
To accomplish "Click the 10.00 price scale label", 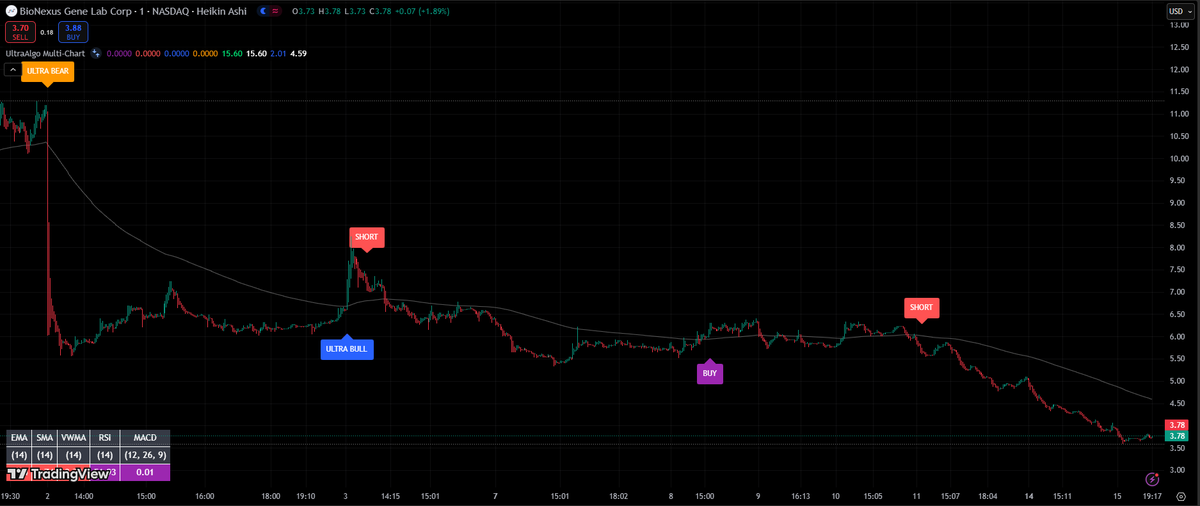I will pos(1178,158).
